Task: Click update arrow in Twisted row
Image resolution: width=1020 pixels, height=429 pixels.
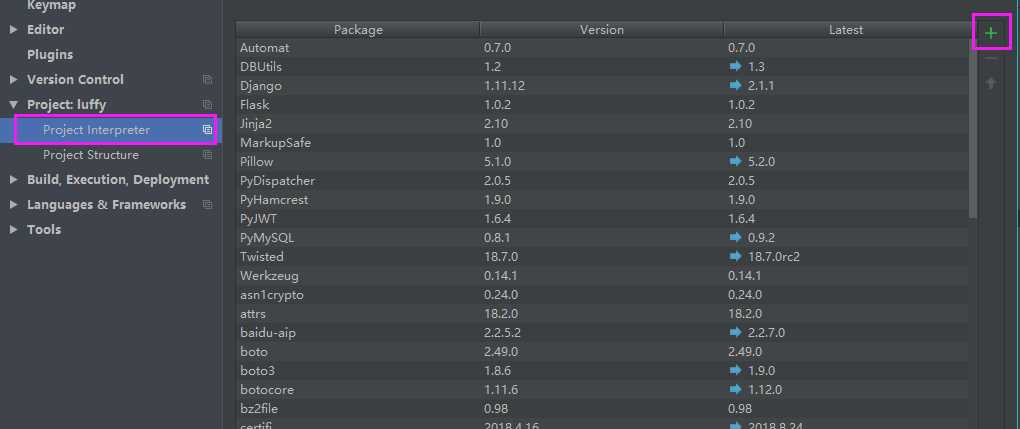Action: pyautogui.click(x=736, y=256)
